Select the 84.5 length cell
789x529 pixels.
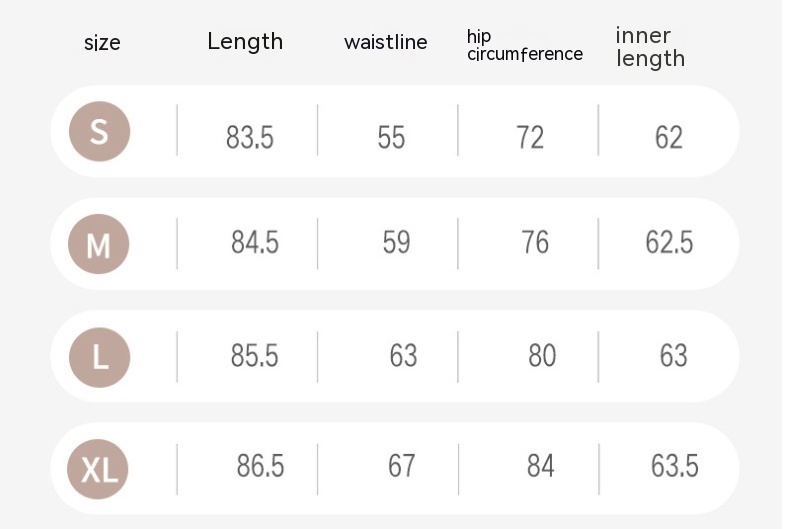click(x=255, y=243)
